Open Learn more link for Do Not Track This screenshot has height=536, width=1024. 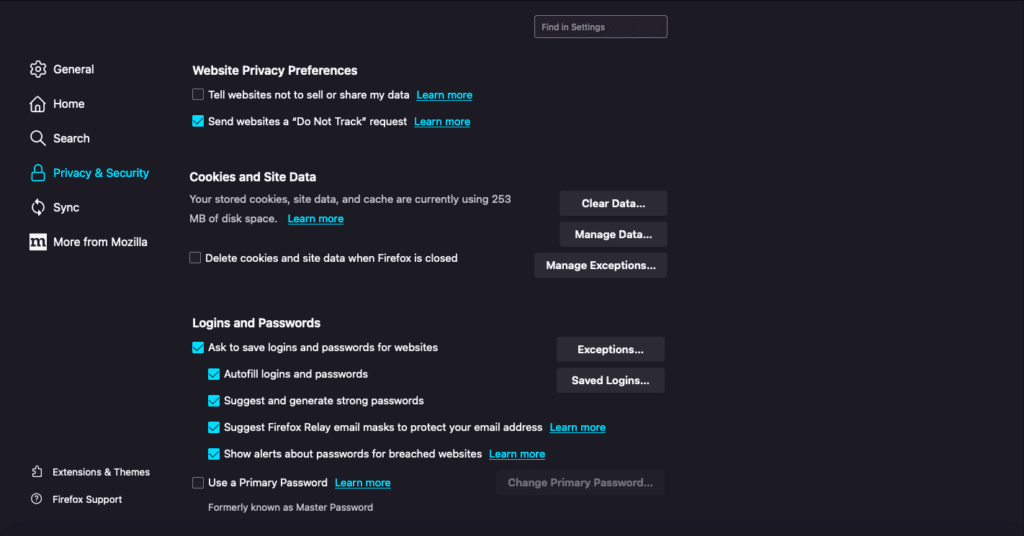442,121
